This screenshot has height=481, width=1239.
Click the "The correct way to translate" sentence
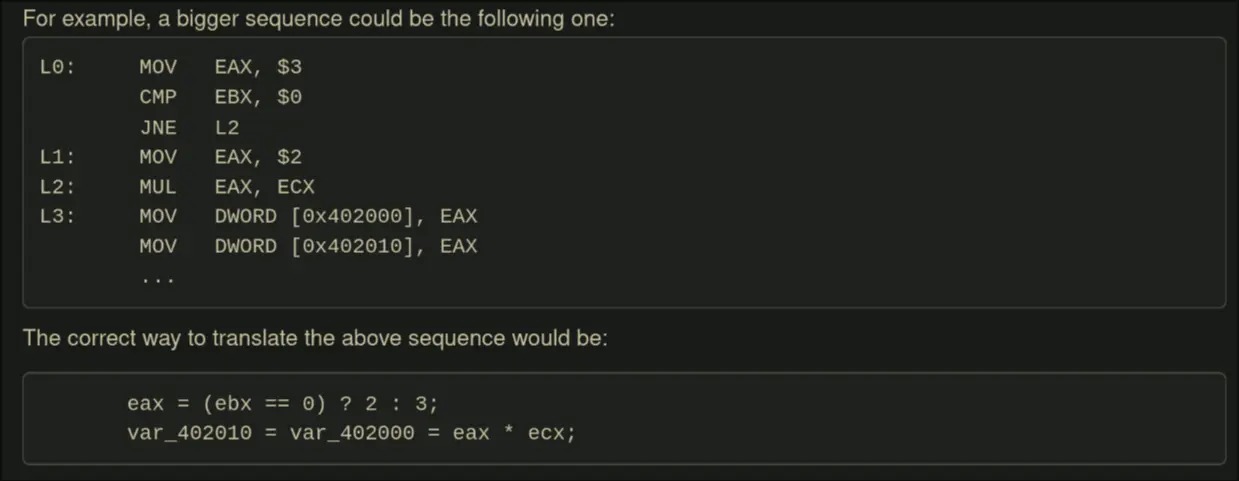[x=315, y=338]
